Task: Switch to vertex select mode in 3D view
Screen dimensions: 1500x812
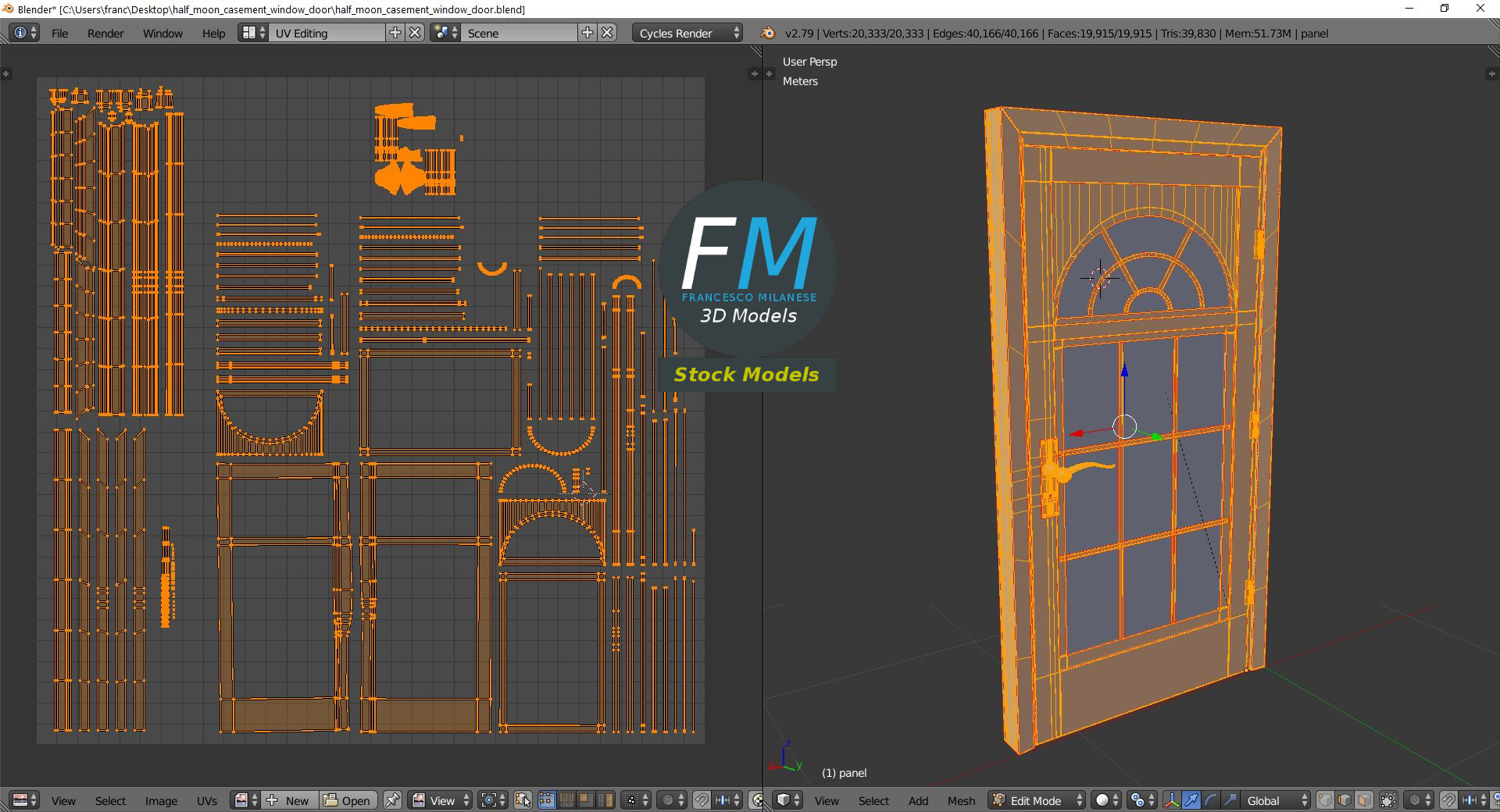Action: click(1326, 800)
